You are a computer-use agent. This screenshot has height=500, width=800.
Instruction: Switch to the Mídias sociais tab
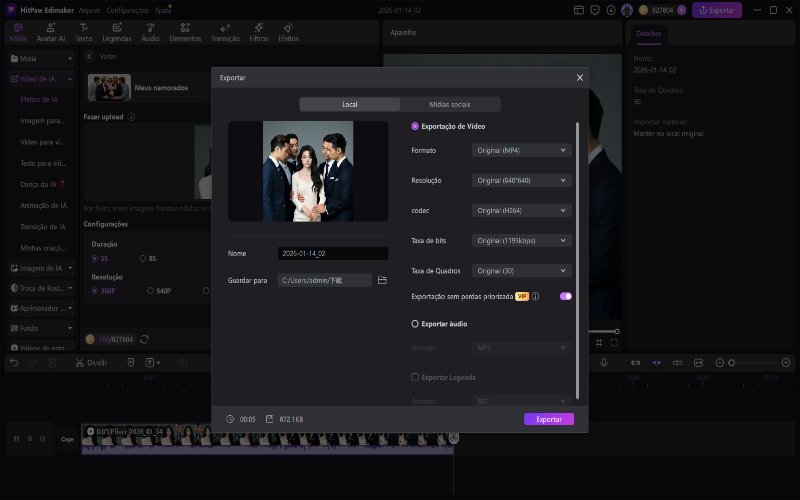(x=449, y=105)
